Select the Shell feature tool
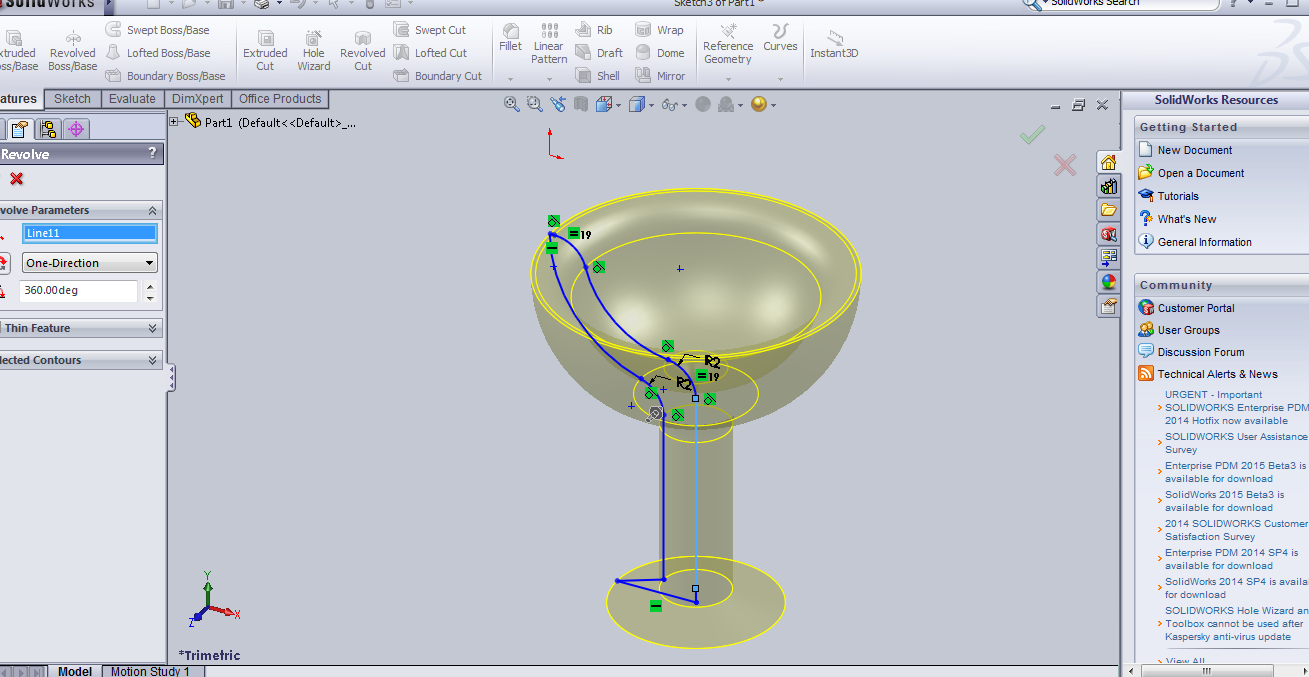Screen dimensions: 1309x677 (x=597, y=75)
